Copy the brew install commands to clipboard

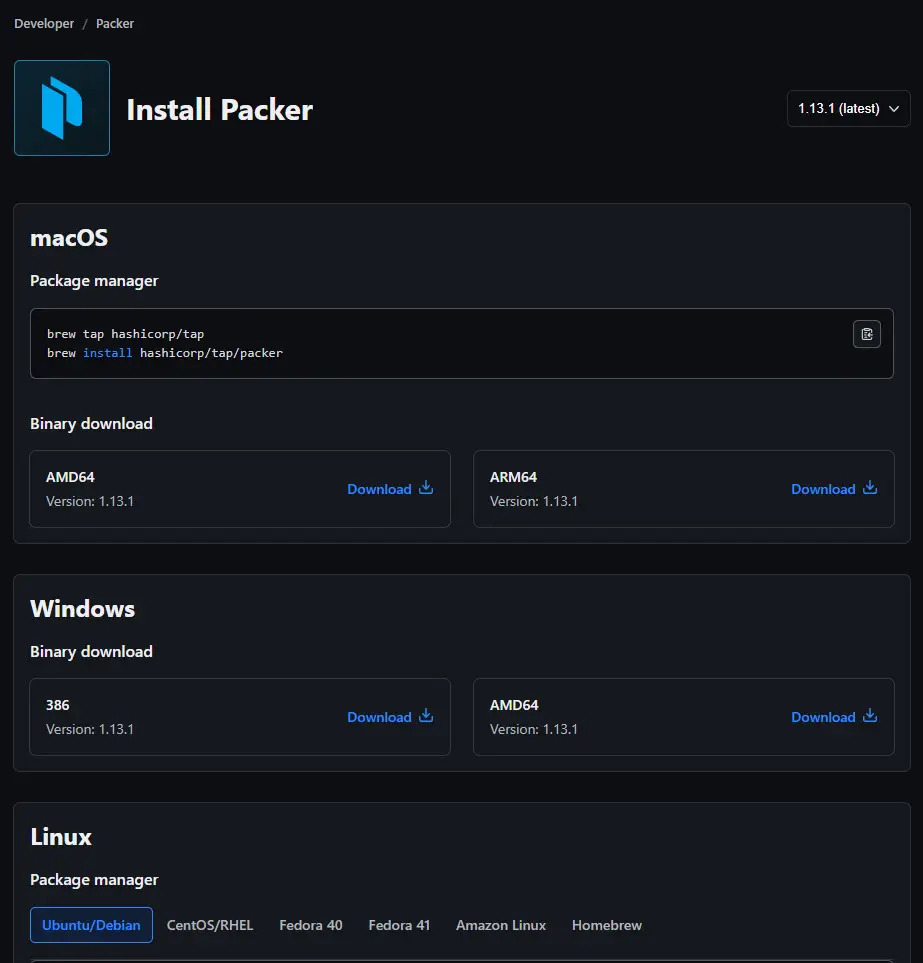pyautogui.click(x=867, y=334)
